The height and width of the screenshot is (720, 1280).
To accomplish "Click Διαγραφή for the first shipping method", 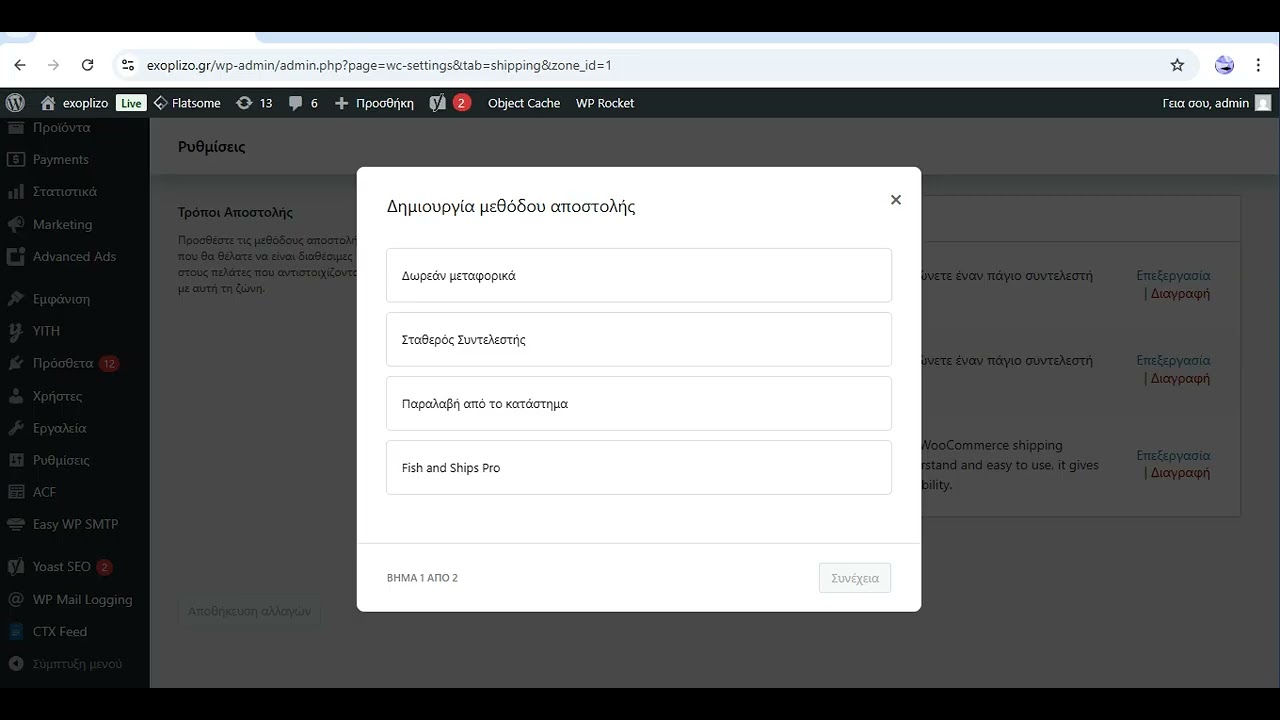I will pos(1180,294).
